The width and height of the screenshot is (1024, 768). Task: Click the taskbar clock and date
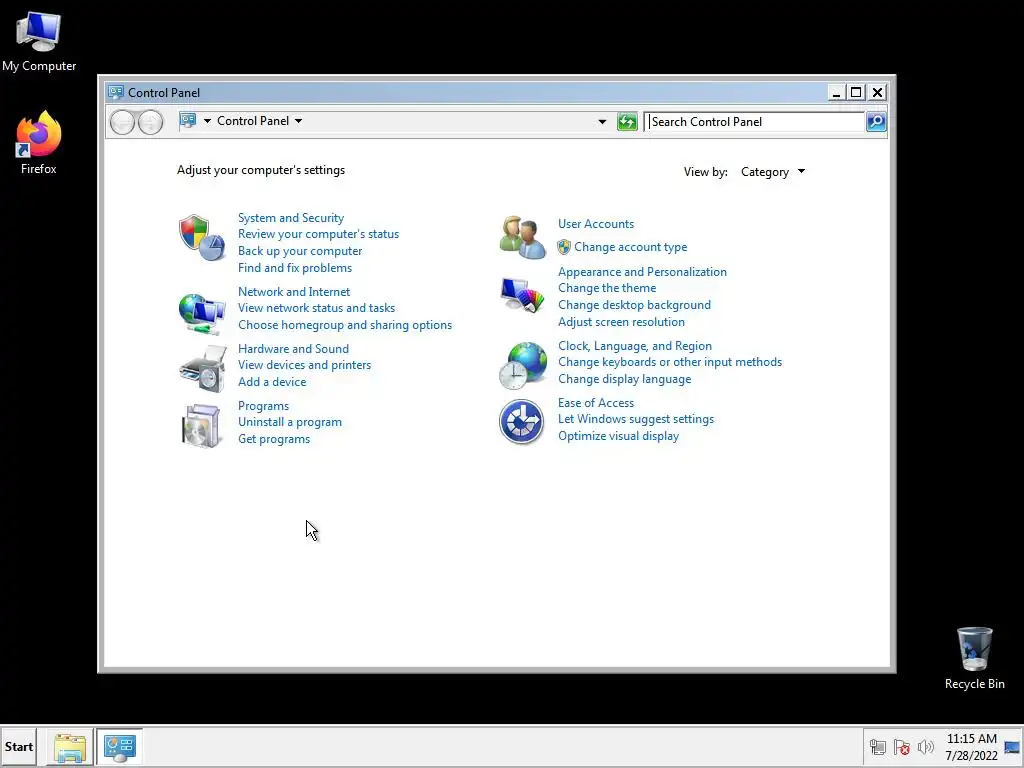click(971, 747)
